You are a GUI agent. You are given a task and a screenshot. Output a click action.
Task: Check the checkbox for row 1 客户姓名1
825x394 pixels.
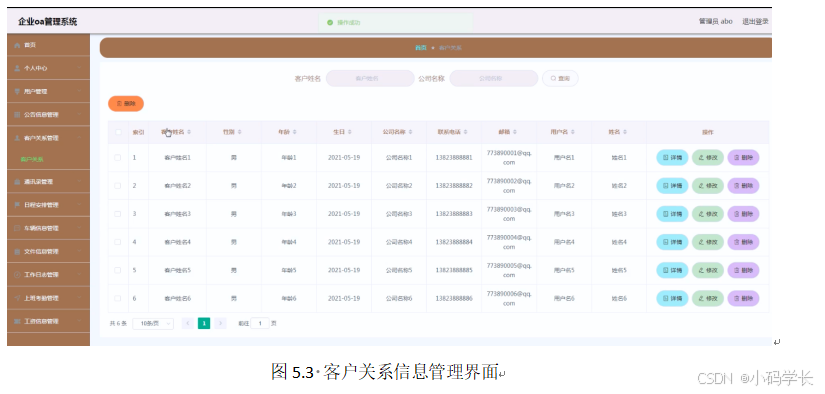point(118,157)
